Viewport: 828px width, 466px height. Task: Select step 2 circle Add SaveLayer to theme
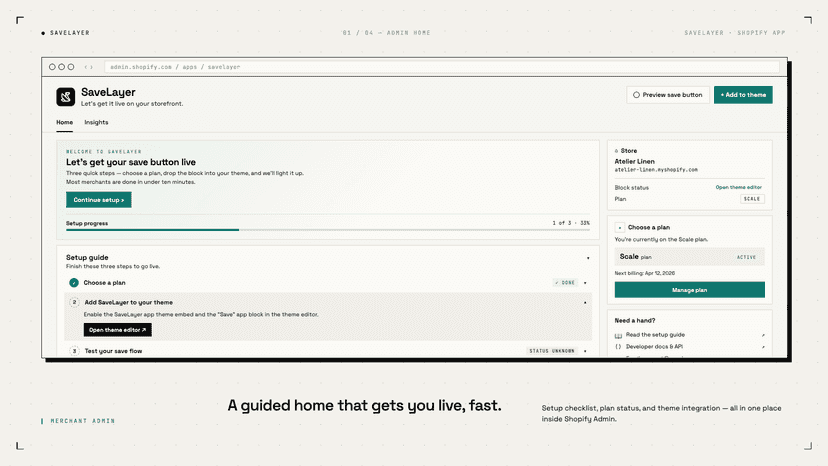click(x=74, y=302)
